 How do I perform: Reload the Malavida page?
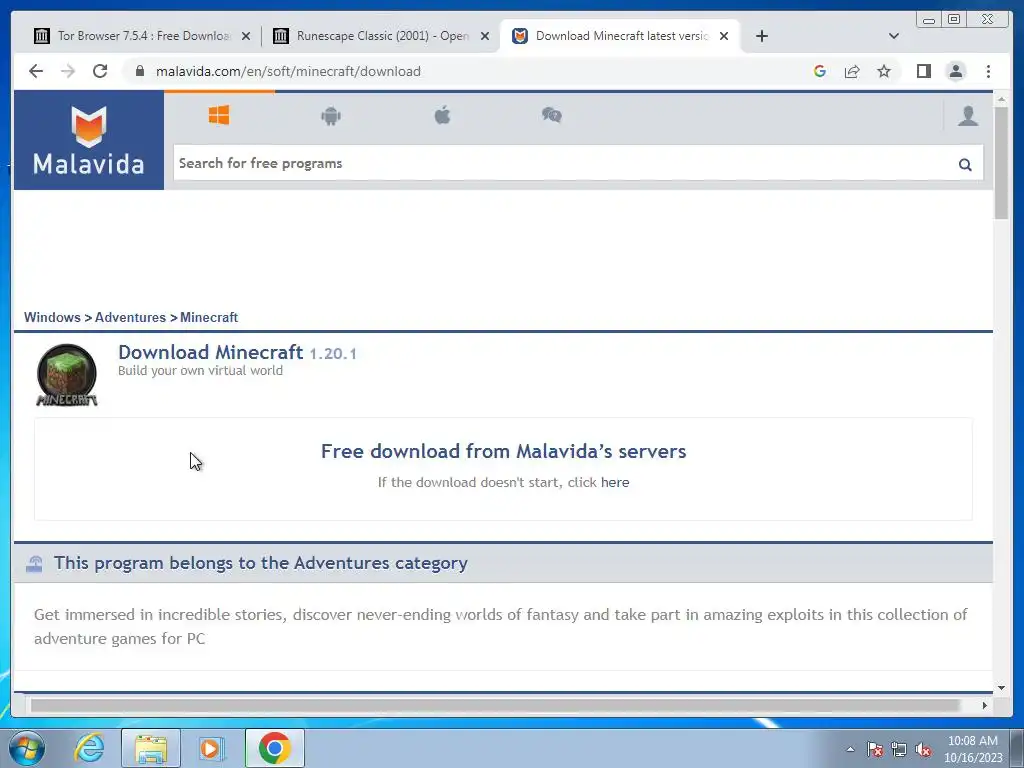(100, 71)
